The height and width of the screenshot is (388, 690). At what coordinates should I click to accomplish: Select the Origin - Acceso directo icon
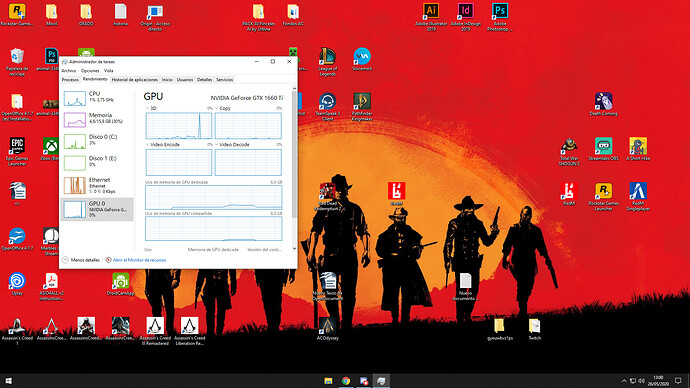coord(155,17)
